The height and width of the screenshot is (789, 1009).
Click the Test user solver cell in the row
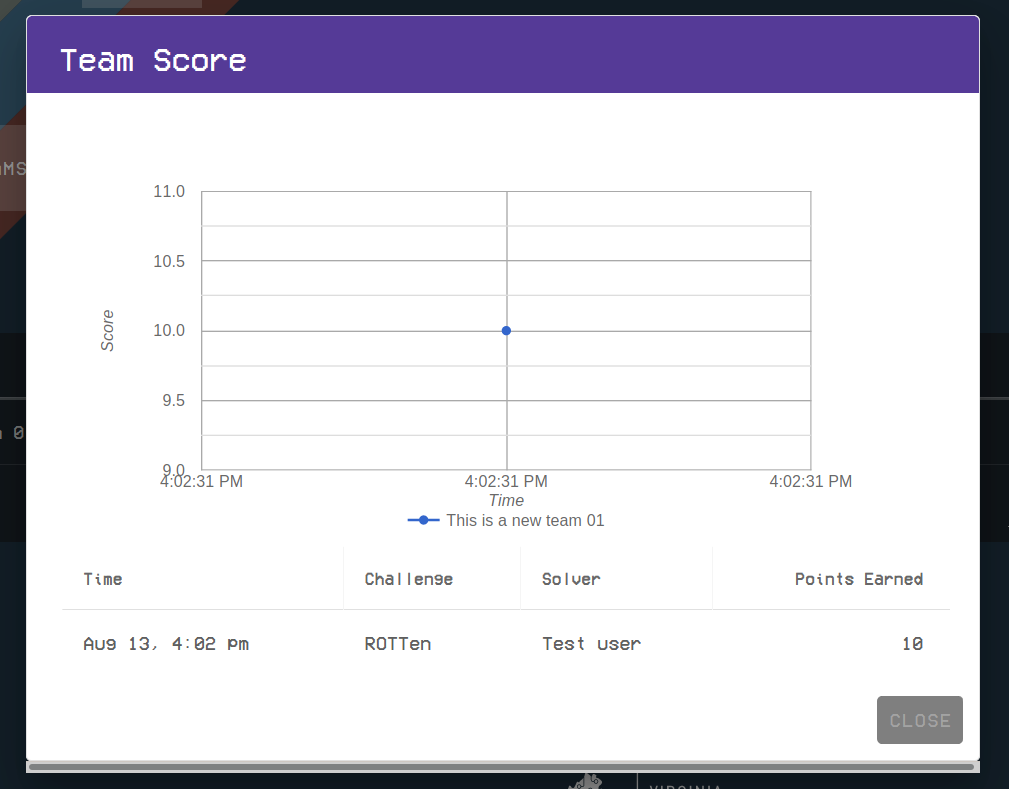[x=591, y=643]
